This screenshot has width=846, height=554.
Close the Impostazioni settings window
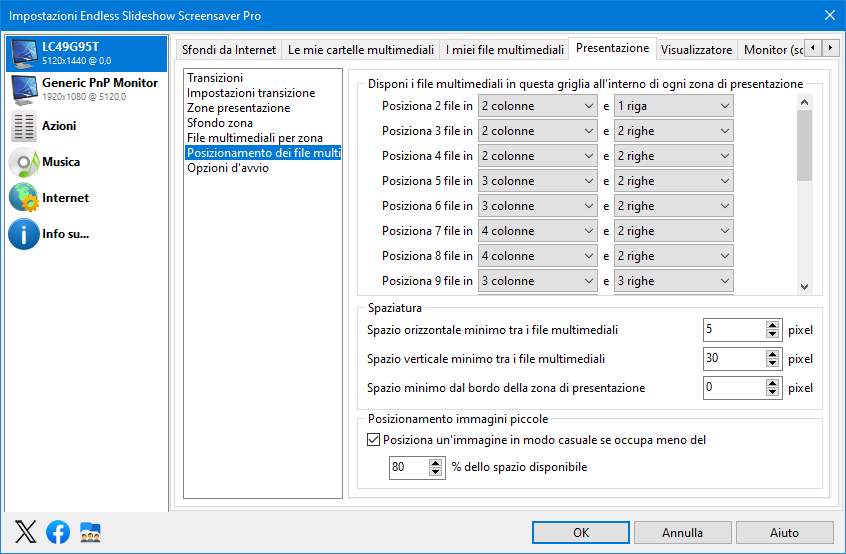[830, 15]
